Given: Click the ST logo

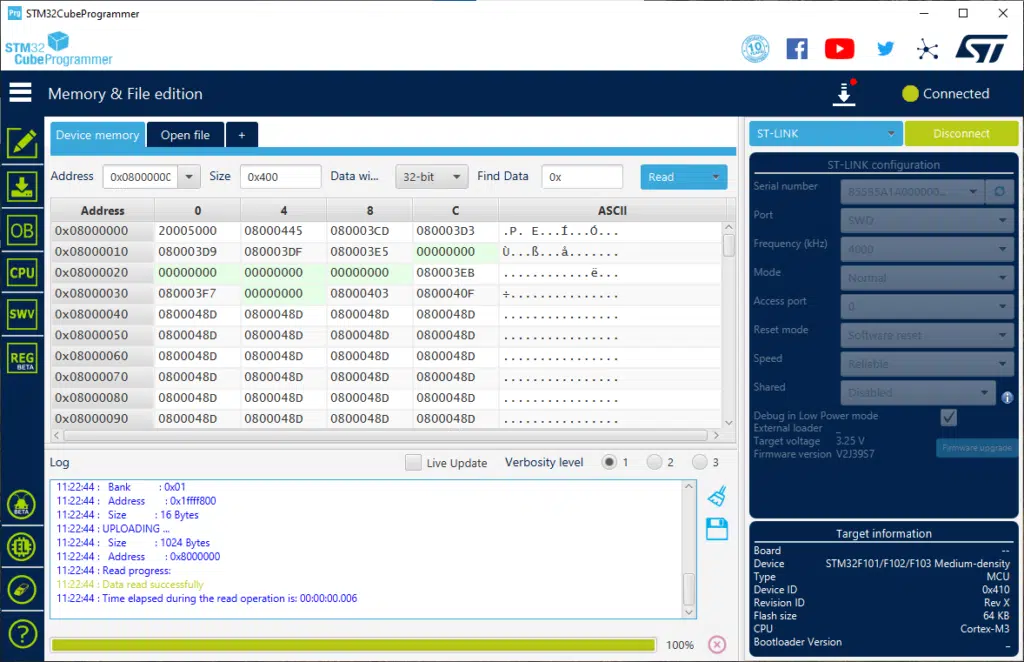Looking at the screenshot, I should [982, 49].
